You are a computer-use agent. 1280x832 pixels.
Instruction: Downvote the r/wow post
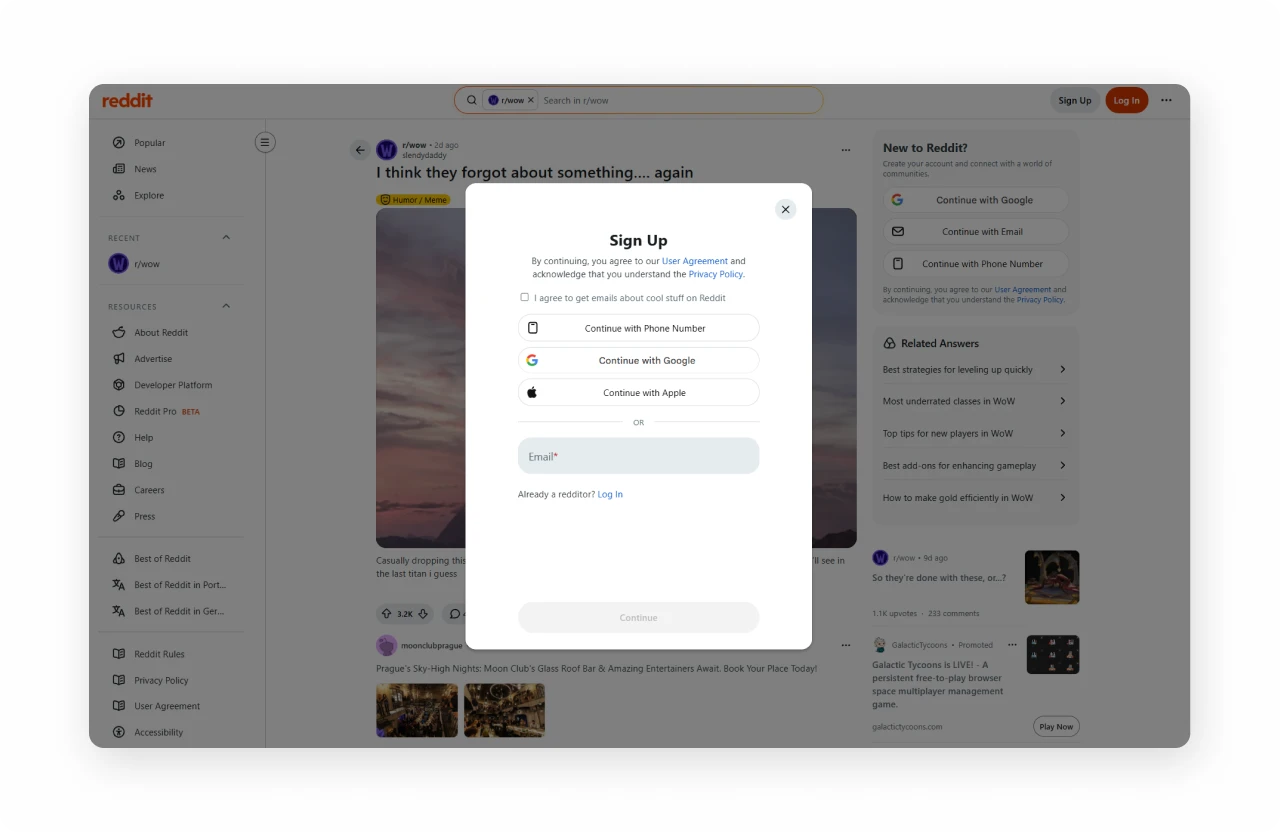click(423, 613)
